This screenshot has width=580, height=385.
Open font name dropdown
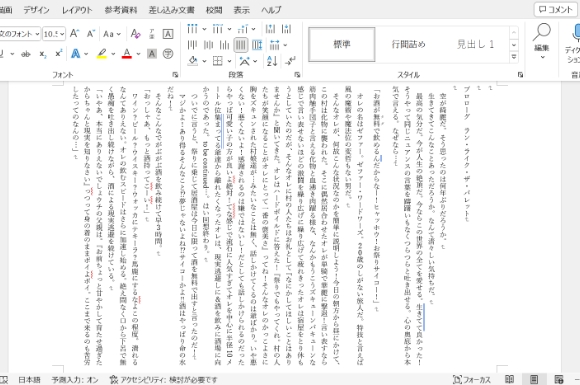37,34
